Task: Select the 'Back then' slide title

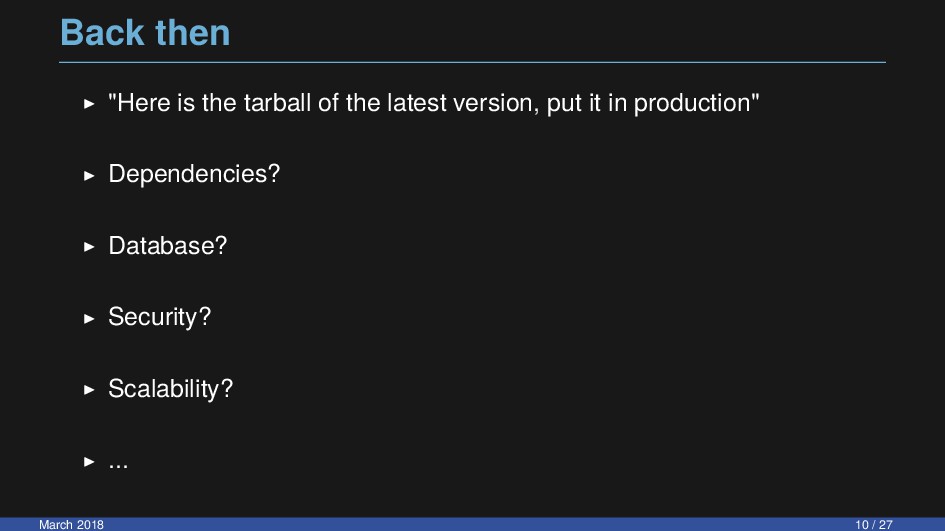Action: 145,33
